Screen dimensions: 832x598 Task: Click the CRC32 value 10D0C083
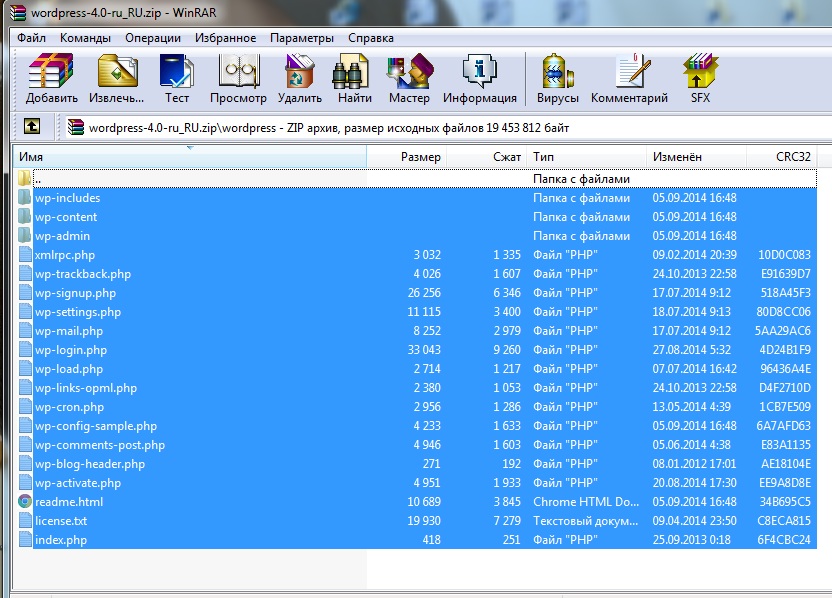784,255
